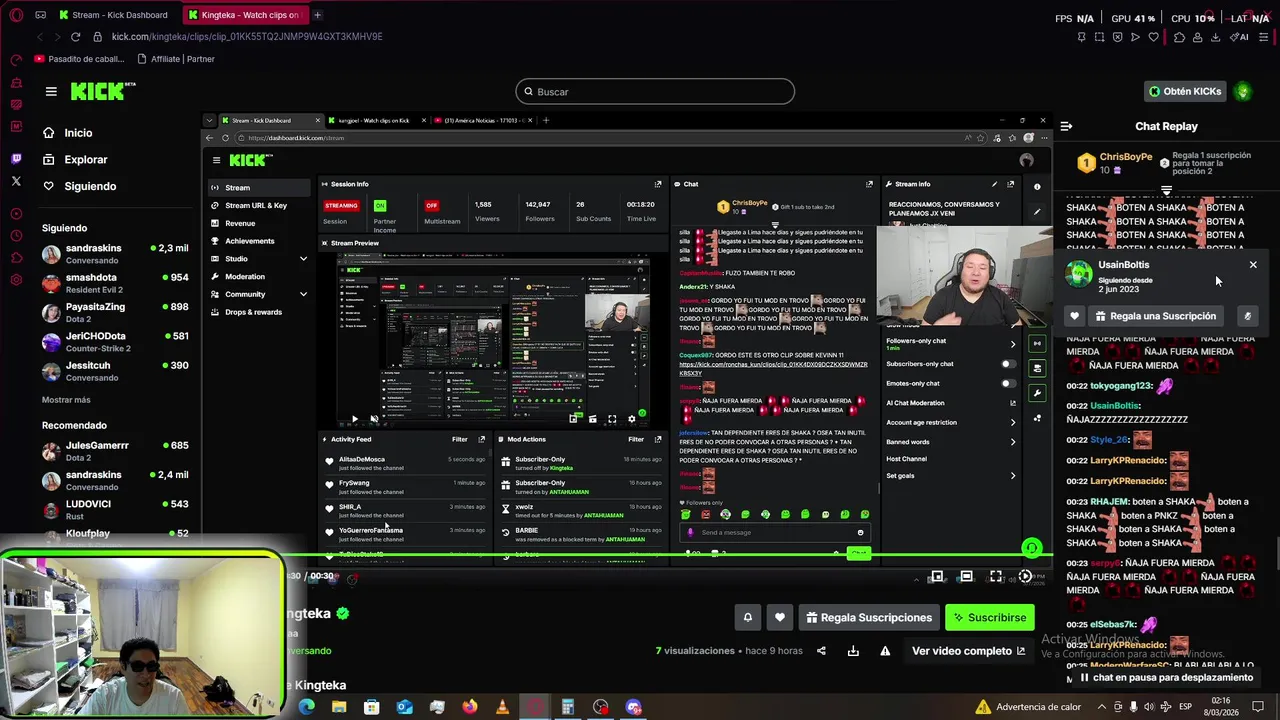Click the notification bell below the clip
Image resolution: width=1280 pixels, height=720 pixels.
[x=747, y=617]
